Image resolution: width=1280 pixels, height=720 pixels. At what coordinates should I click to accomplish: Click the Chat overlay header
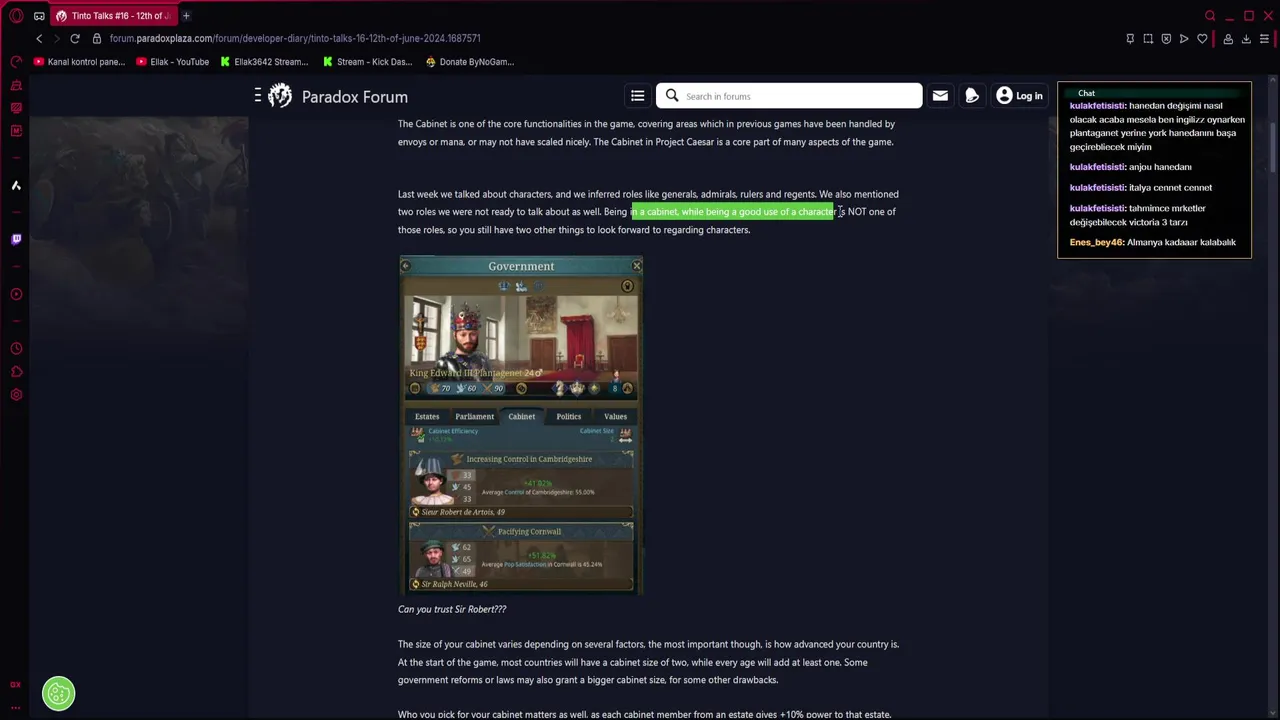1154,93
